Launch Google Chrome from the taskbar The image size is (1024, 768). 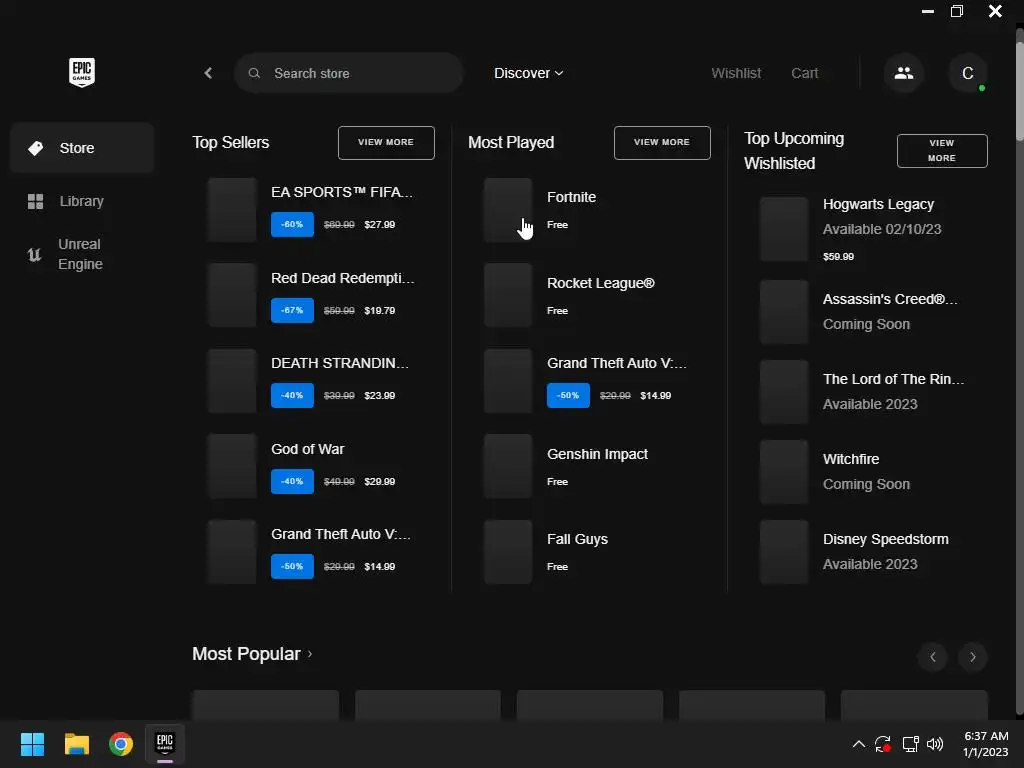[x=121, y=744]
